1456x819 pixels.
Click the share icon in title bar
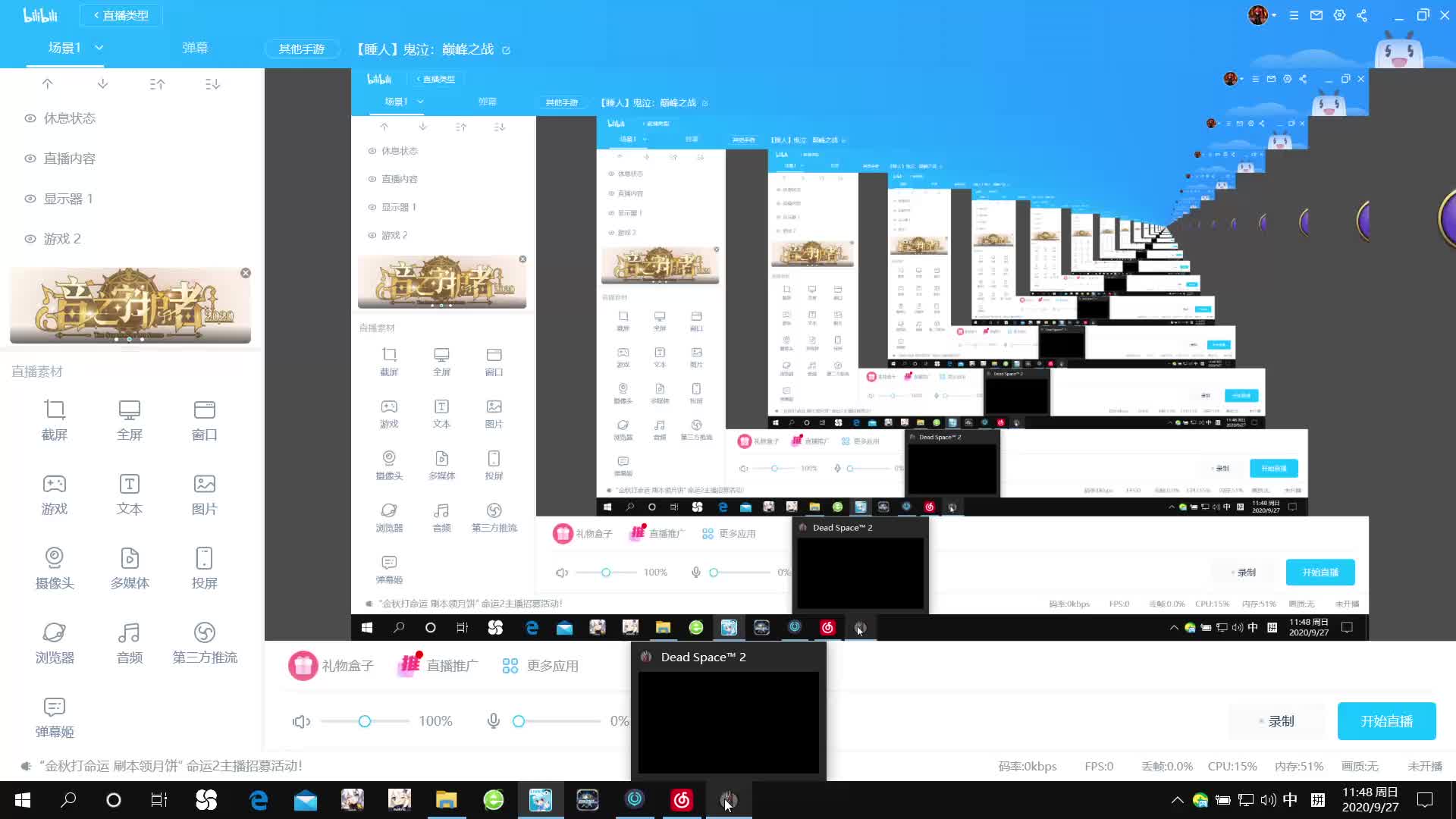(1362, 15)
